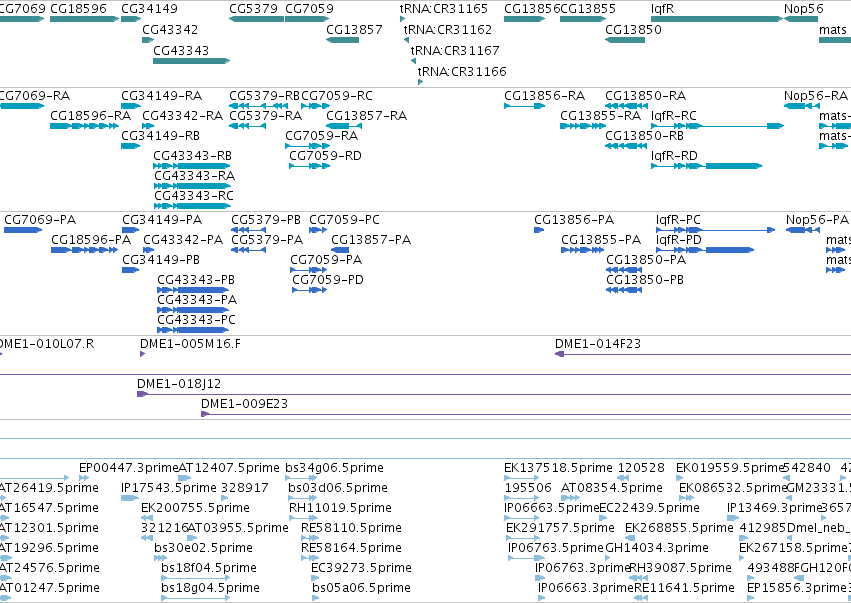Click tRNA:CR31165 label
Screen dimensions: 851x603
point(444,9)
